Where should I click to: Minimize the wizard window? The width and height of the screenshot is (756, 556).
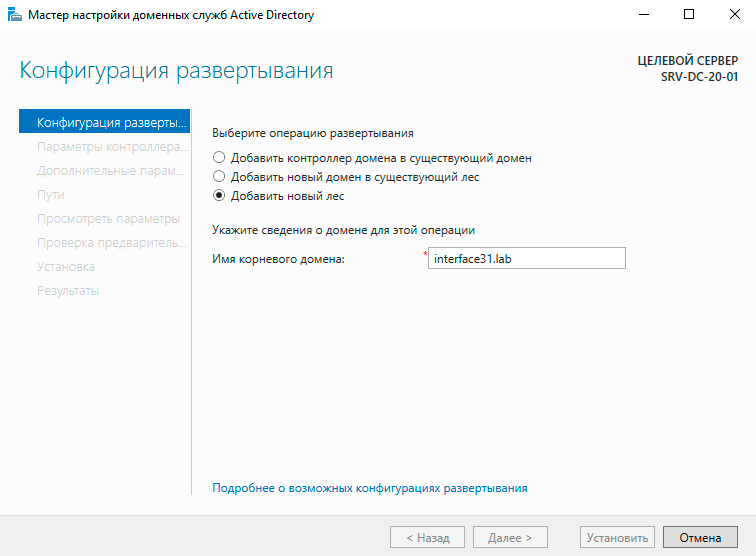(x=644, y=14)
